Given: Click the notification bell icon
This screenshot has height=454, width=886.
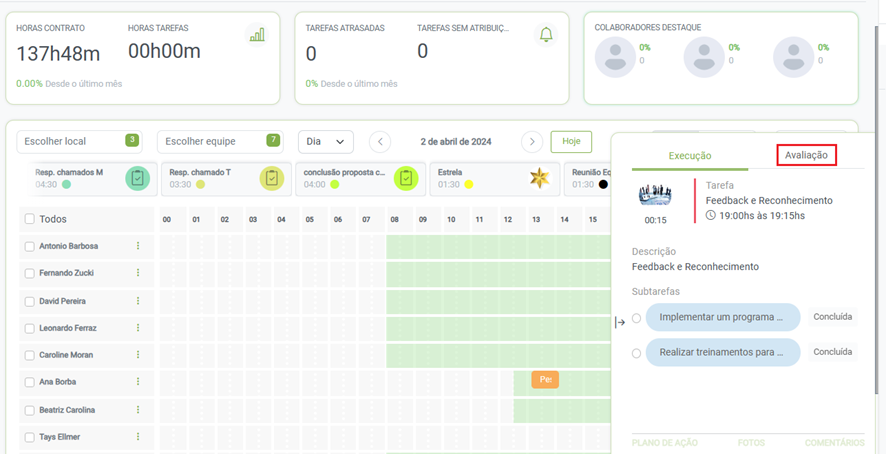Looking at the screenshot, I should [546, 35].
